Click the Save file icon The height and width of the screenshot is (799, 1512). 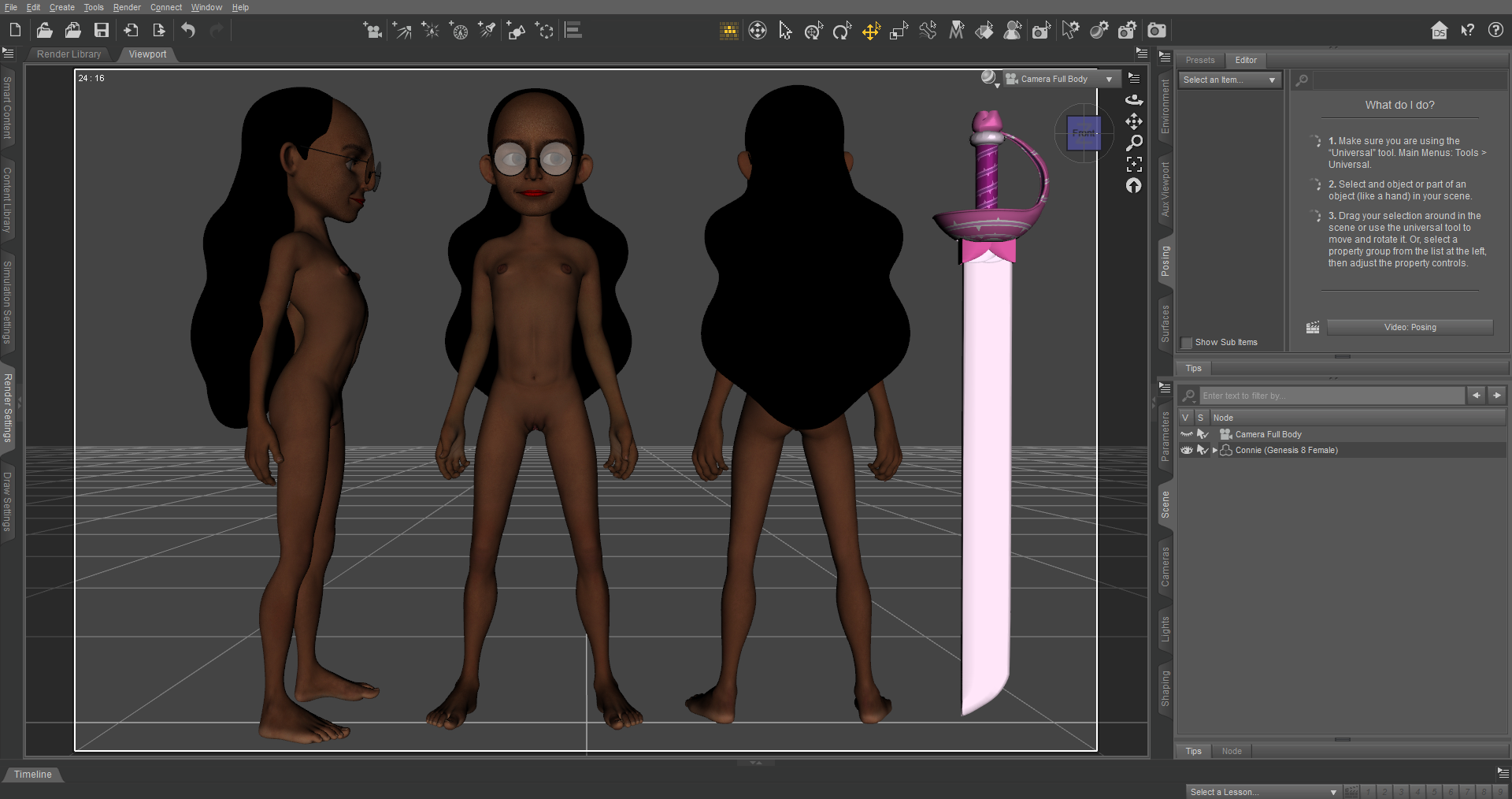[x=102, y=31]
